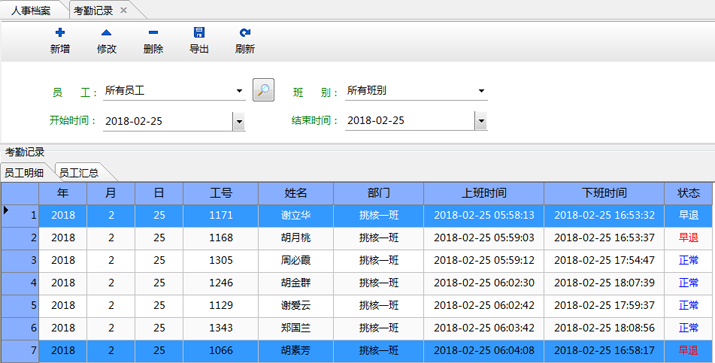The image size is (715, 363).
Task: Select row header number 1
Action: 20,216
